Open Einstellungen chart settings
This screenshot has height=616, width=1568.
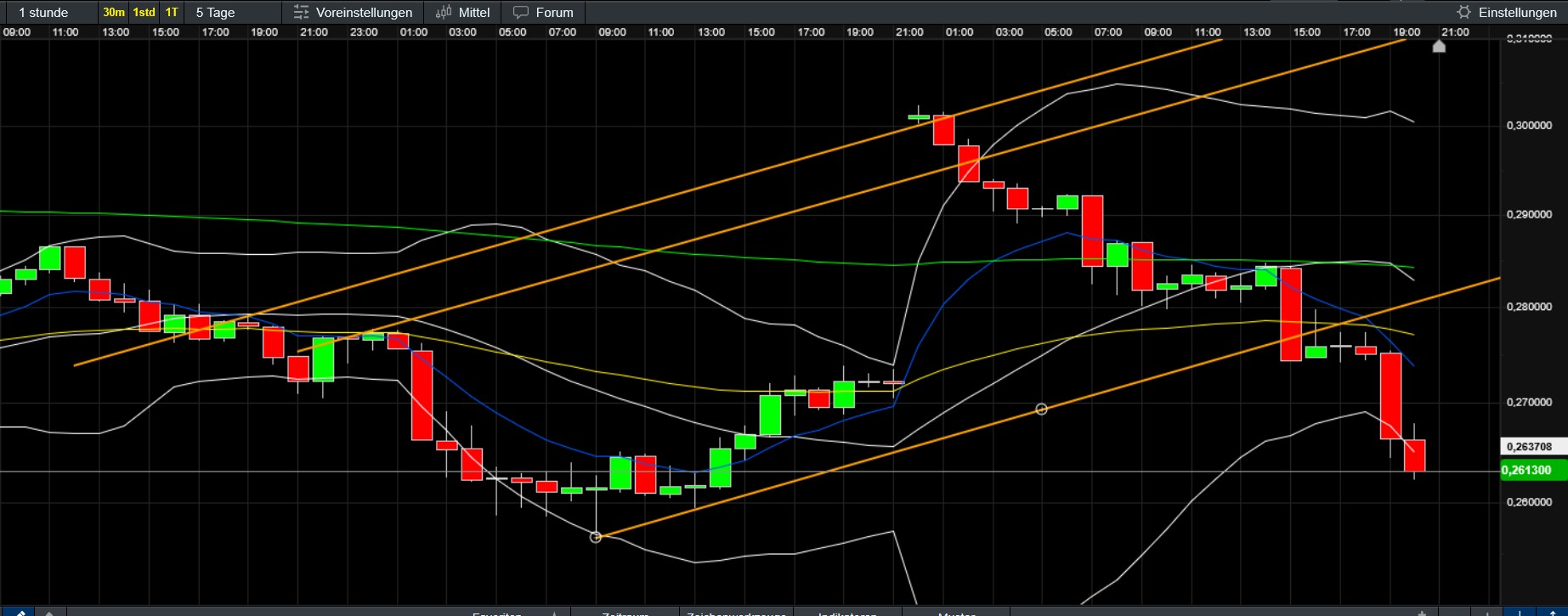(1507, 12)
